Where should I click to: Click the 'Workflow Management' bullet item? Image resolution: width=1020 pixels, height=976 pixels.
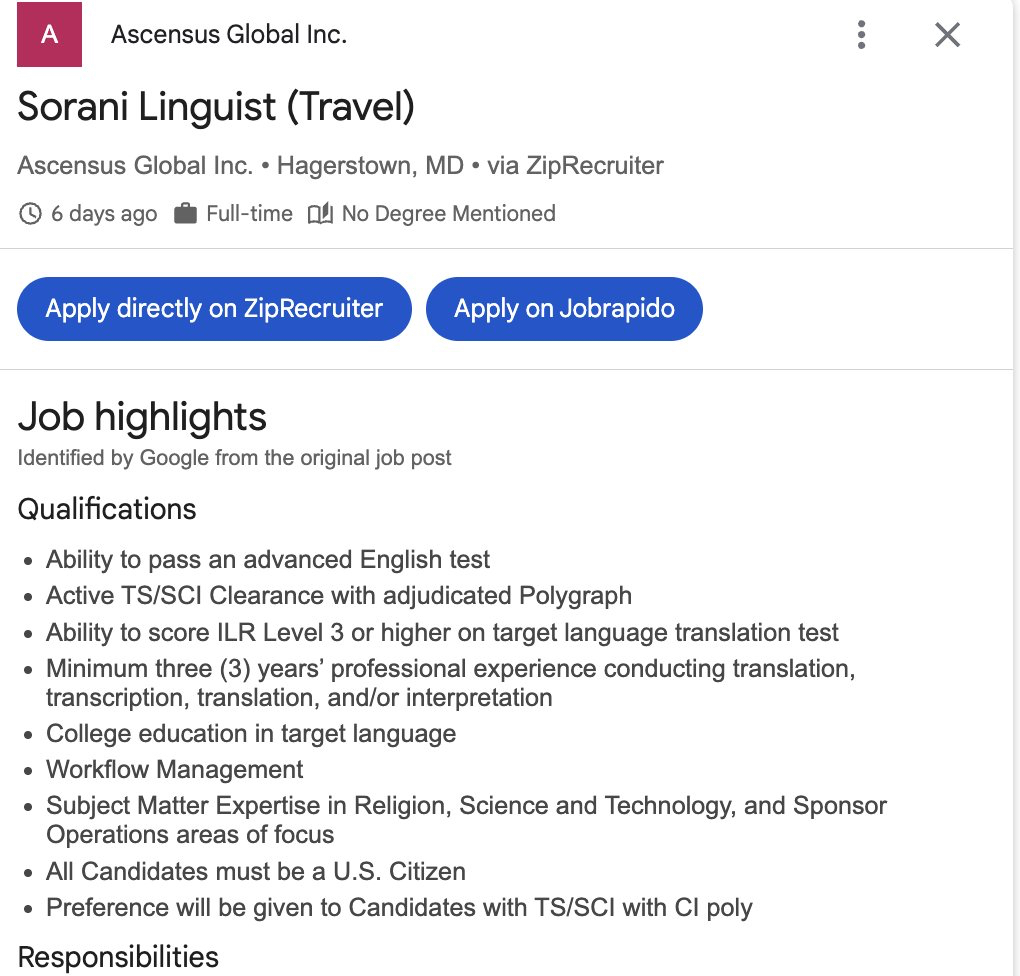175,770
